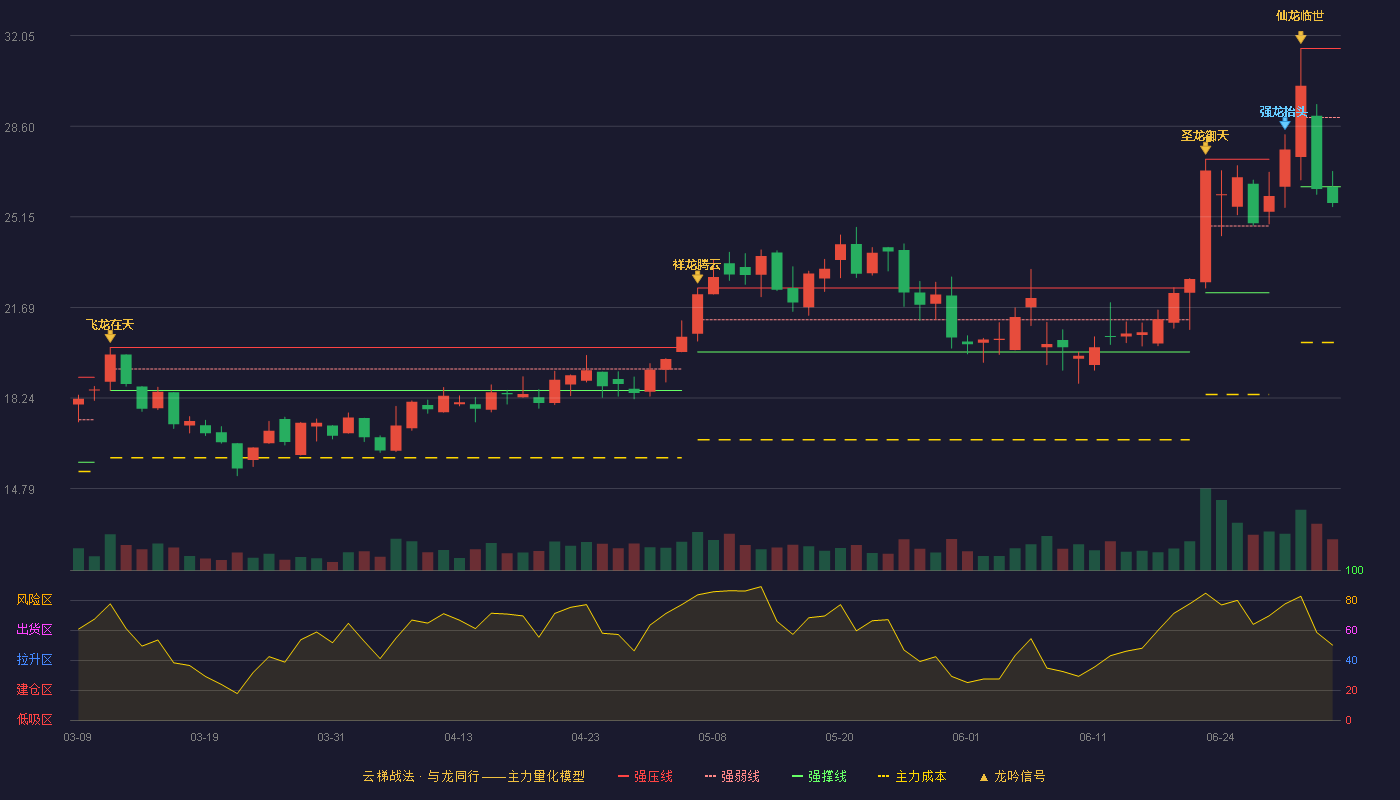This screenshot has width=1400, height=800.
Task: Click the 18.24 price axis label
Action: 19,398
